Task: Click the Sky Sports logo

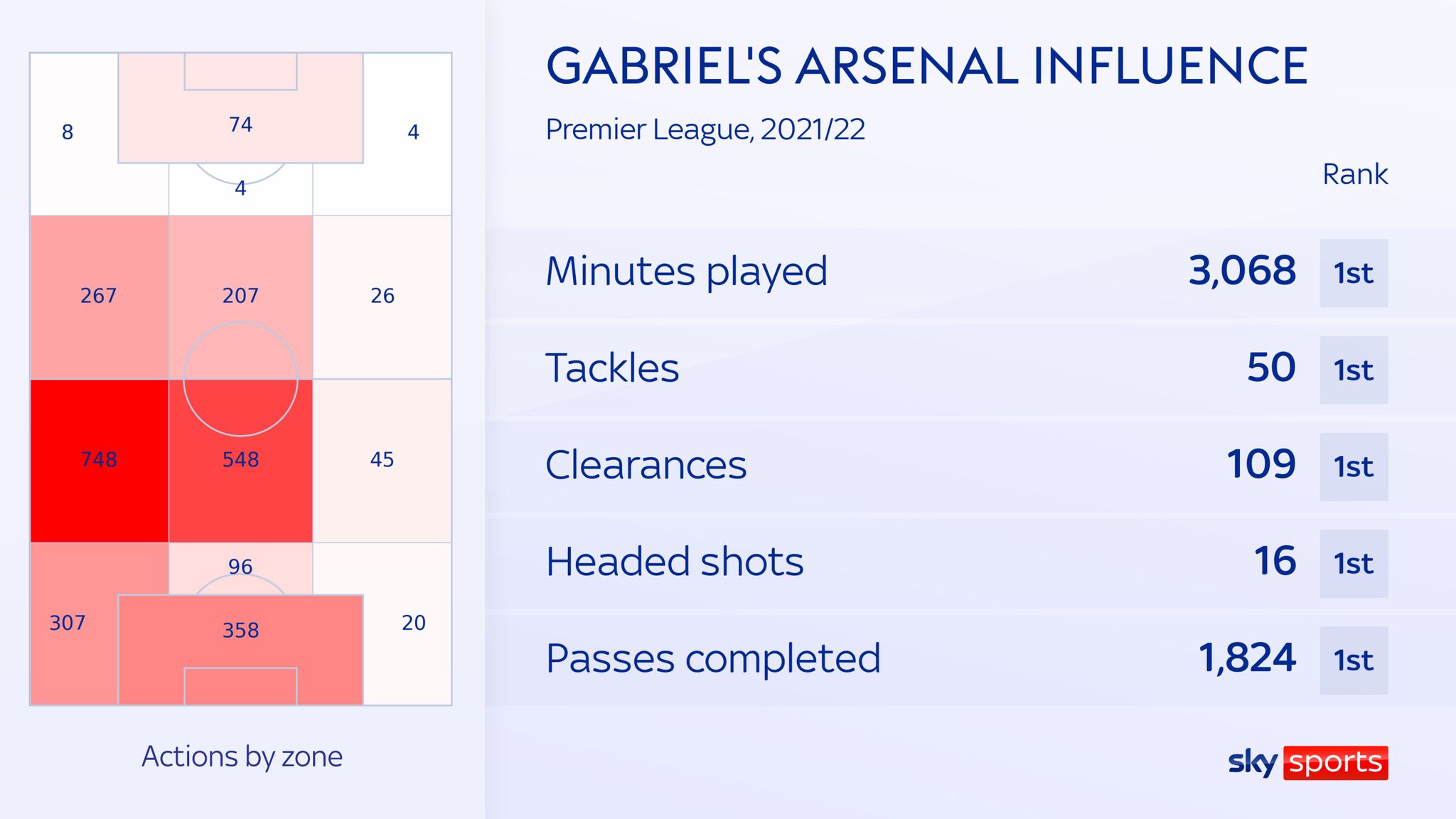Action: [x=1308, y=762]
